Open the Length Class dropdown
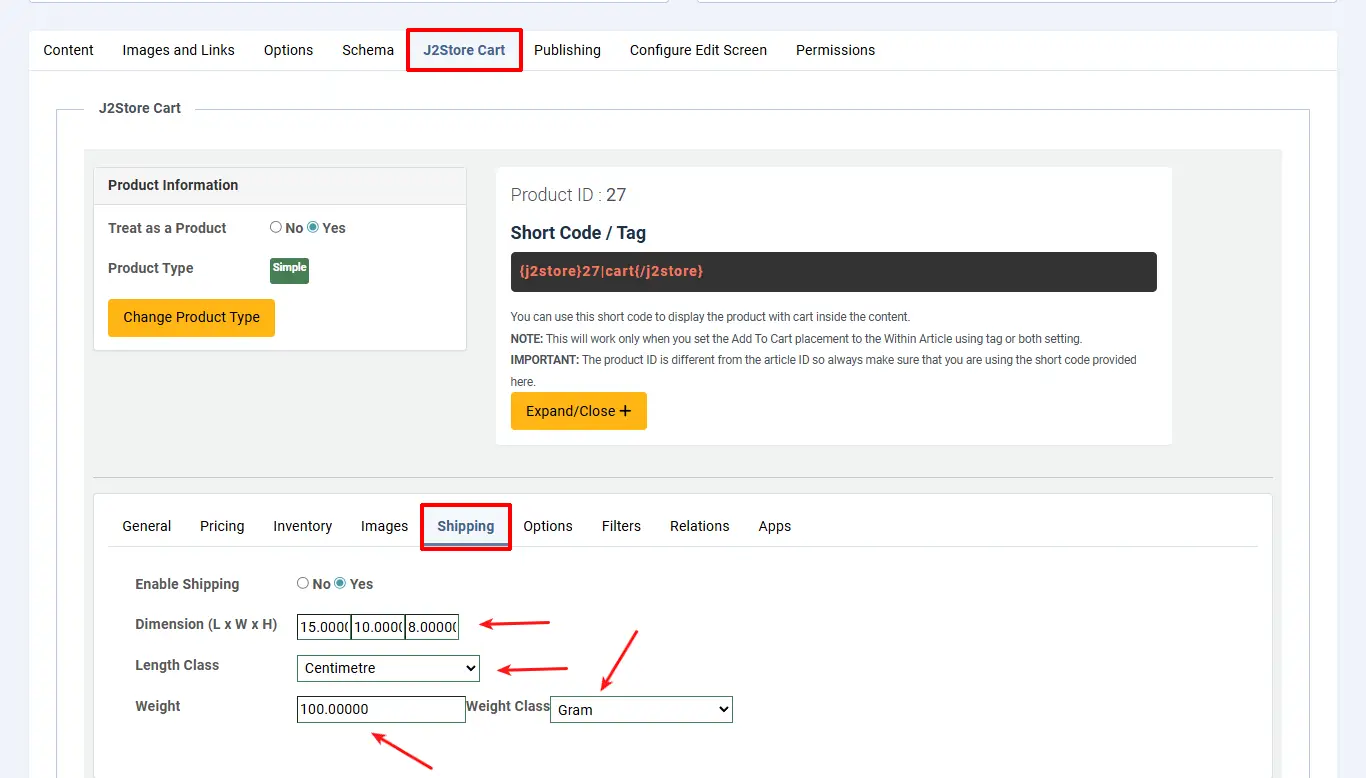This screenshot has height=778, width=1366. (388, 668)
